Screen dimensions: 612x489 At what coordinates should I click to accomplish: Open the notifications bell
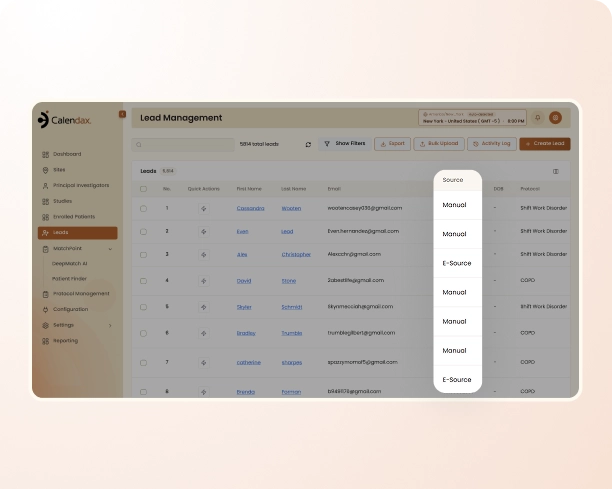point(538,117)
